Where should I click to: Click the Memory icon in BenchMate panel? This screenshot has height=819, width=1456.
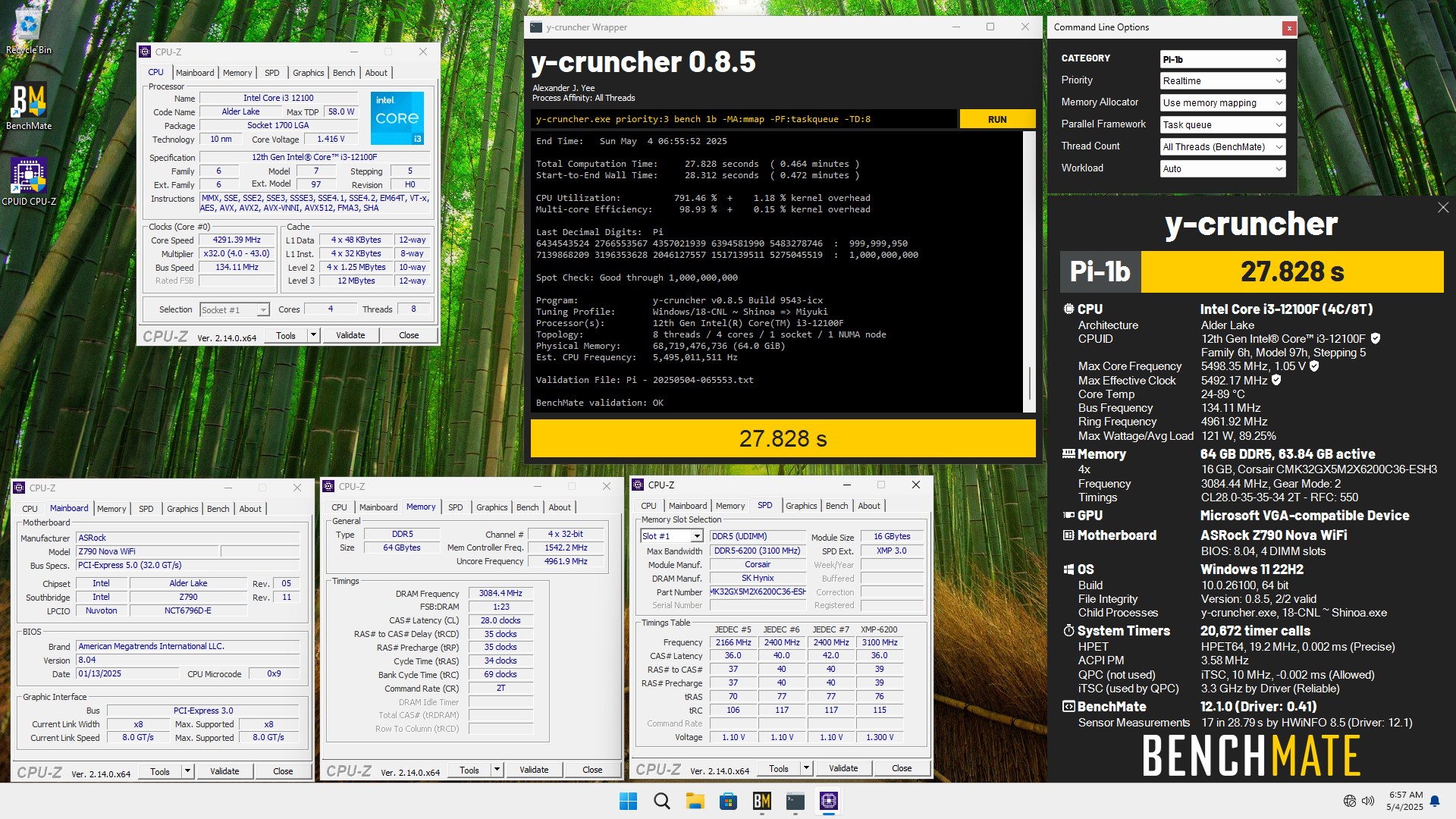tap(1068, 453)
